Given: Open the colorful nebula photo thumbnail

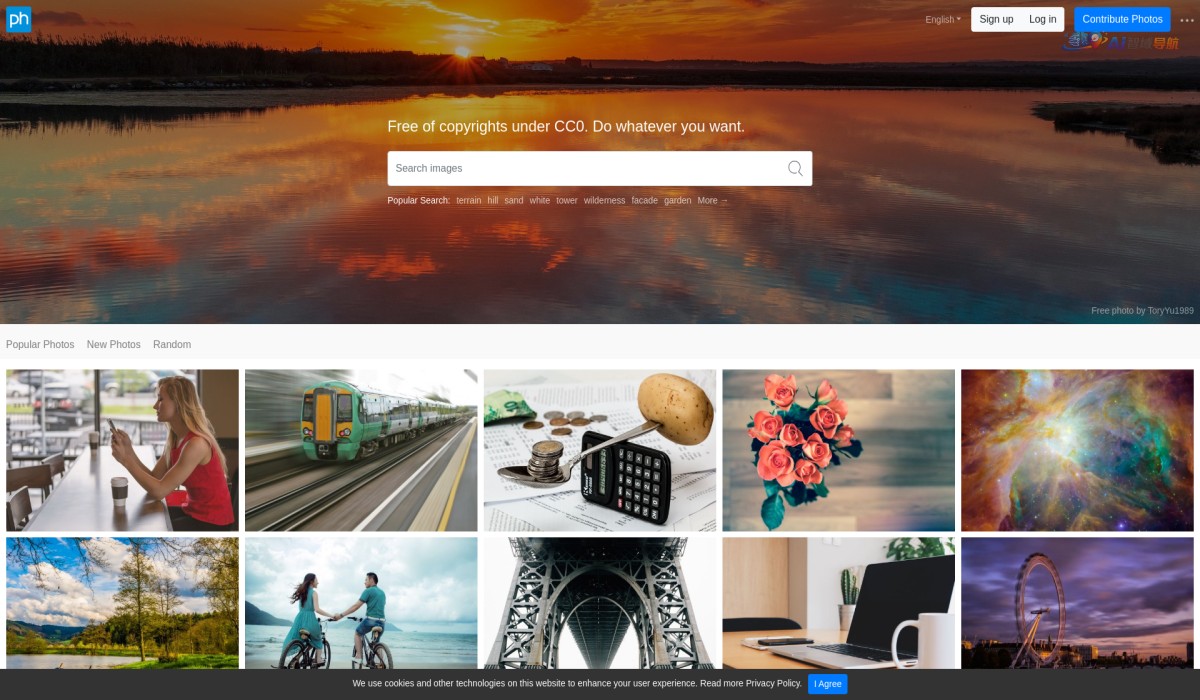Looking at the screenshot, I should coord(1077,450).
